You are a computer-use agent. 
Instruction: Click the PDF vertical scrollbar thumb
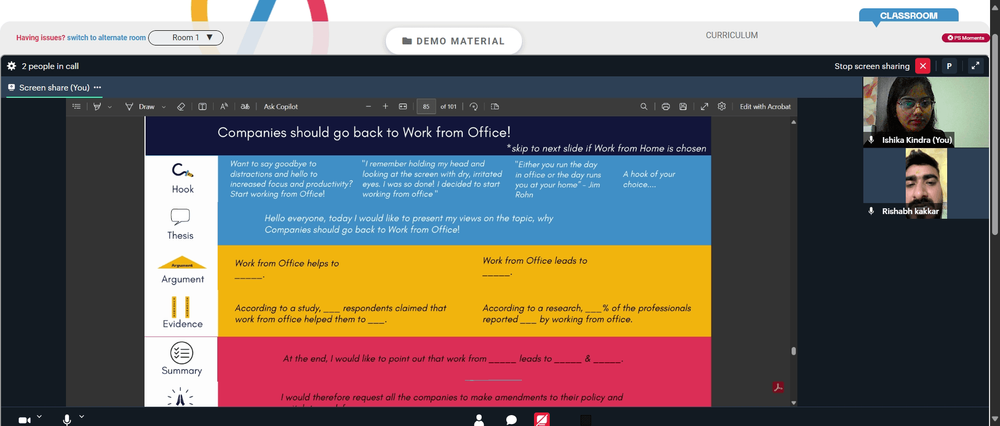coord(793,351)
